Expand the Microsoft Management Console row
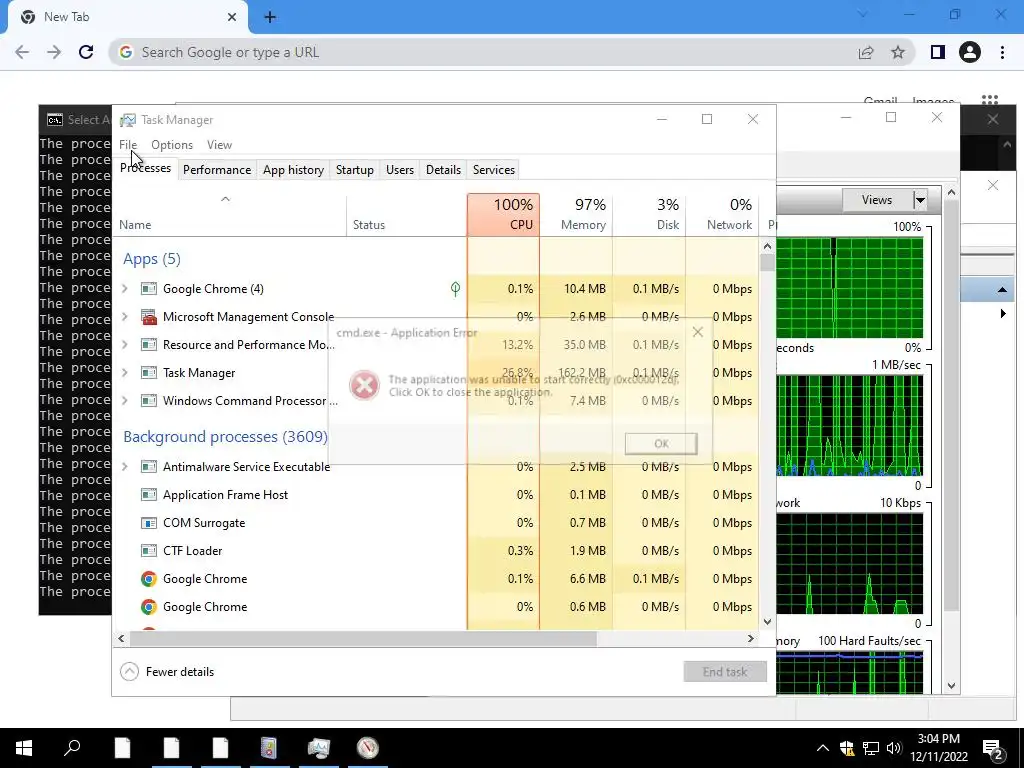 click(125, 317)
